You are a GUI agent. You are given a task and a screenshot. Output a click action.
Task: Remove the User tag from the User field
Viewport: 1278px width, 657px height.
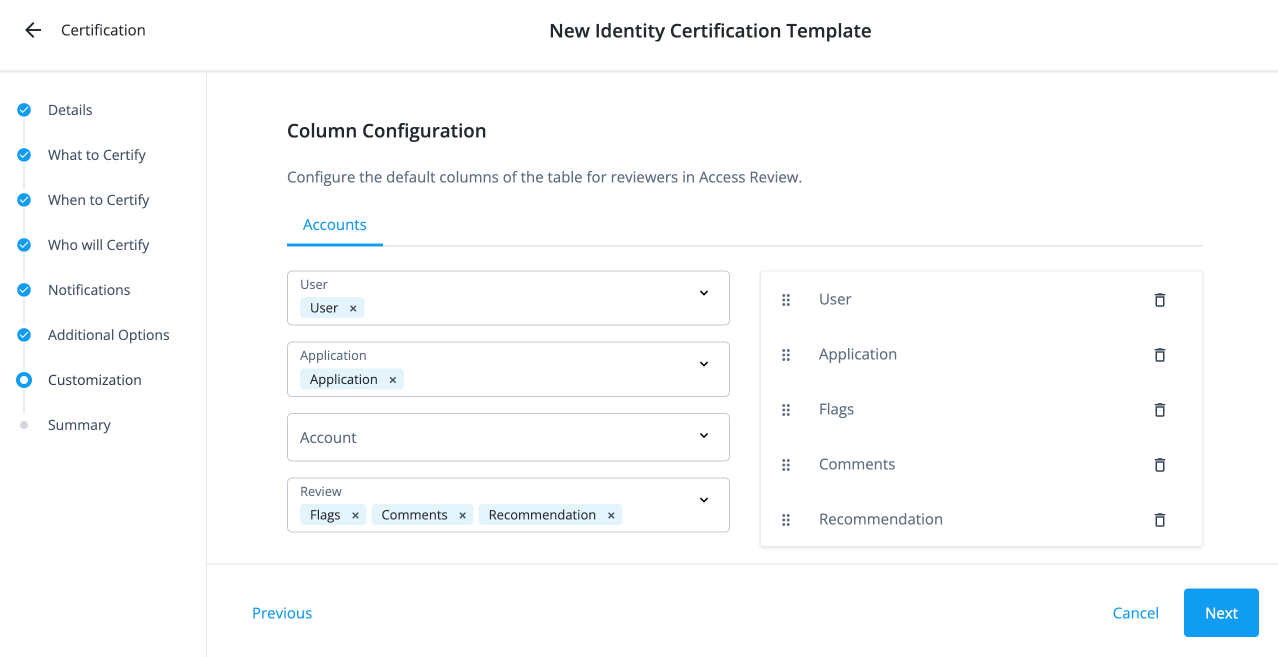click(x=351, y=307)
